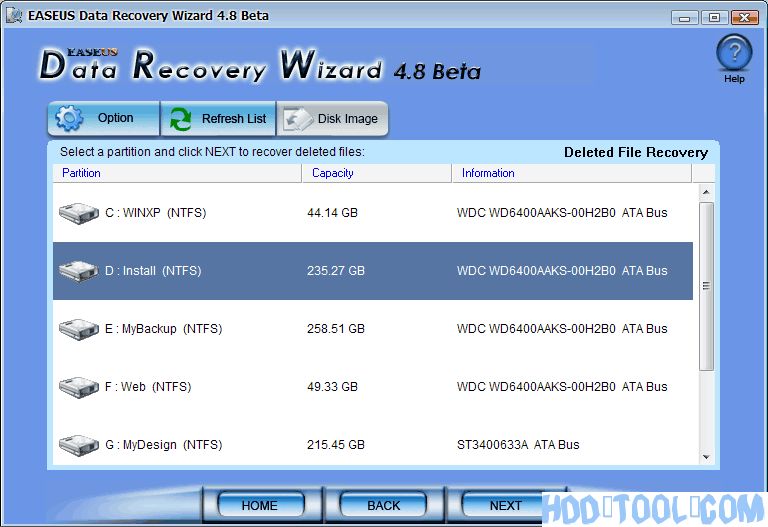Click the app icon in the title bar
The height and width of the screenshot is (527, 768).
15,15
